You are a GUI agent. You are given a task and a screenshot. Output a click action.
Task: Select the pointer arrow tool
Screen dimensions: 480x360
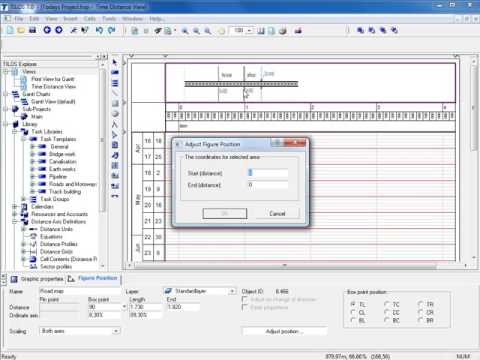tap(115, 62)
